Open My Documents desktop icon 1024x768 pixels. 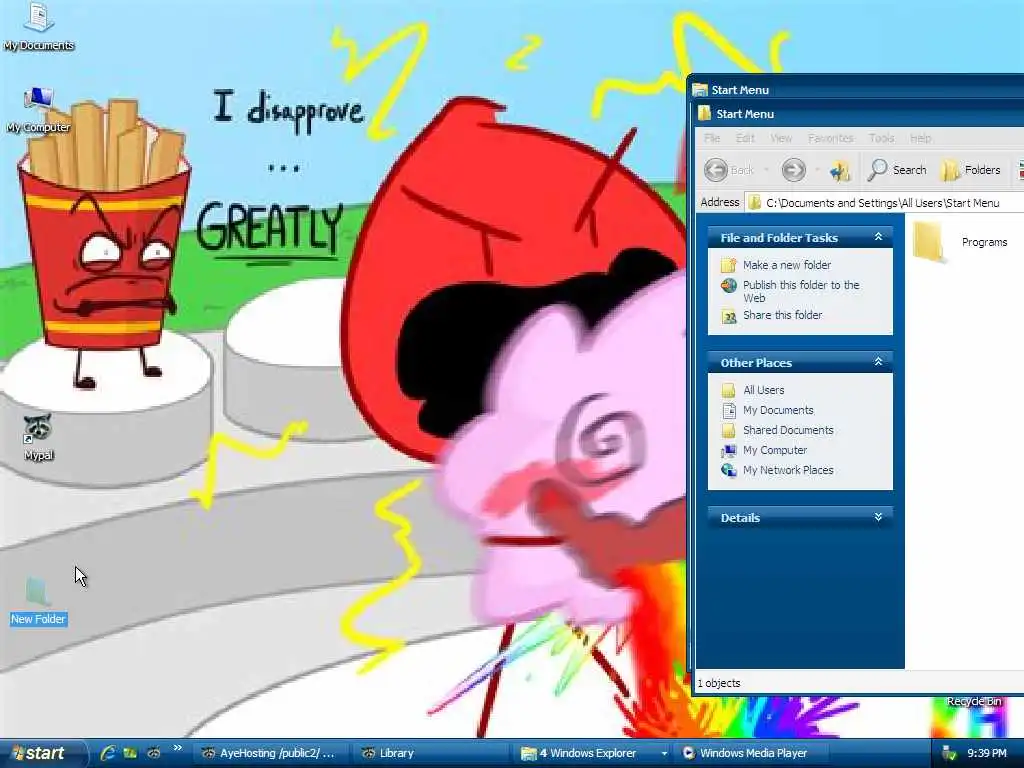(x=39, y=26)
